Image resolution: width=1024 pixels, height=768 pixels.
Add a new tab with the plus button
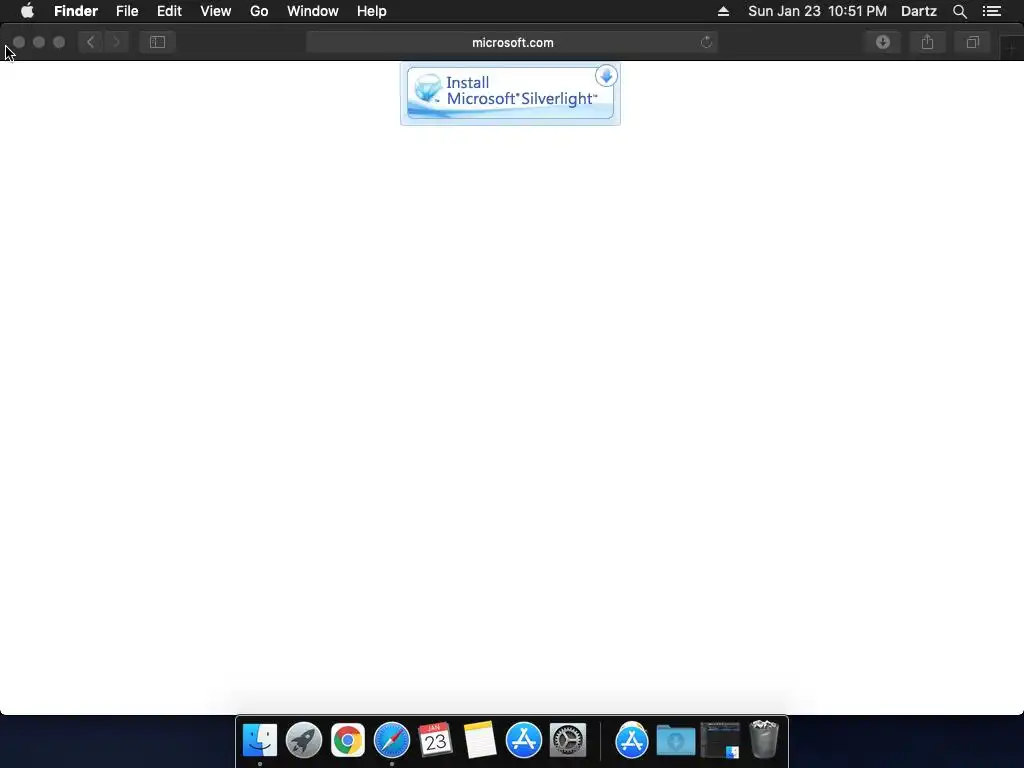point(1012,48)
